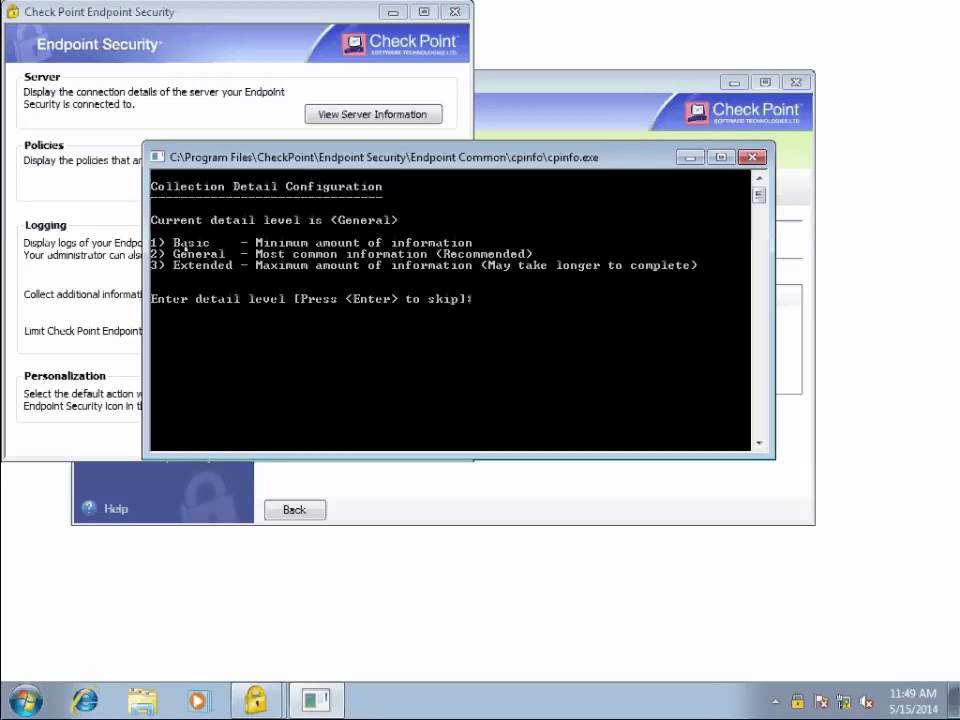The height and width of the screenshot is (720, 960).
Task: Click '3) Extended' option line in console
Action: pos(424,265)
